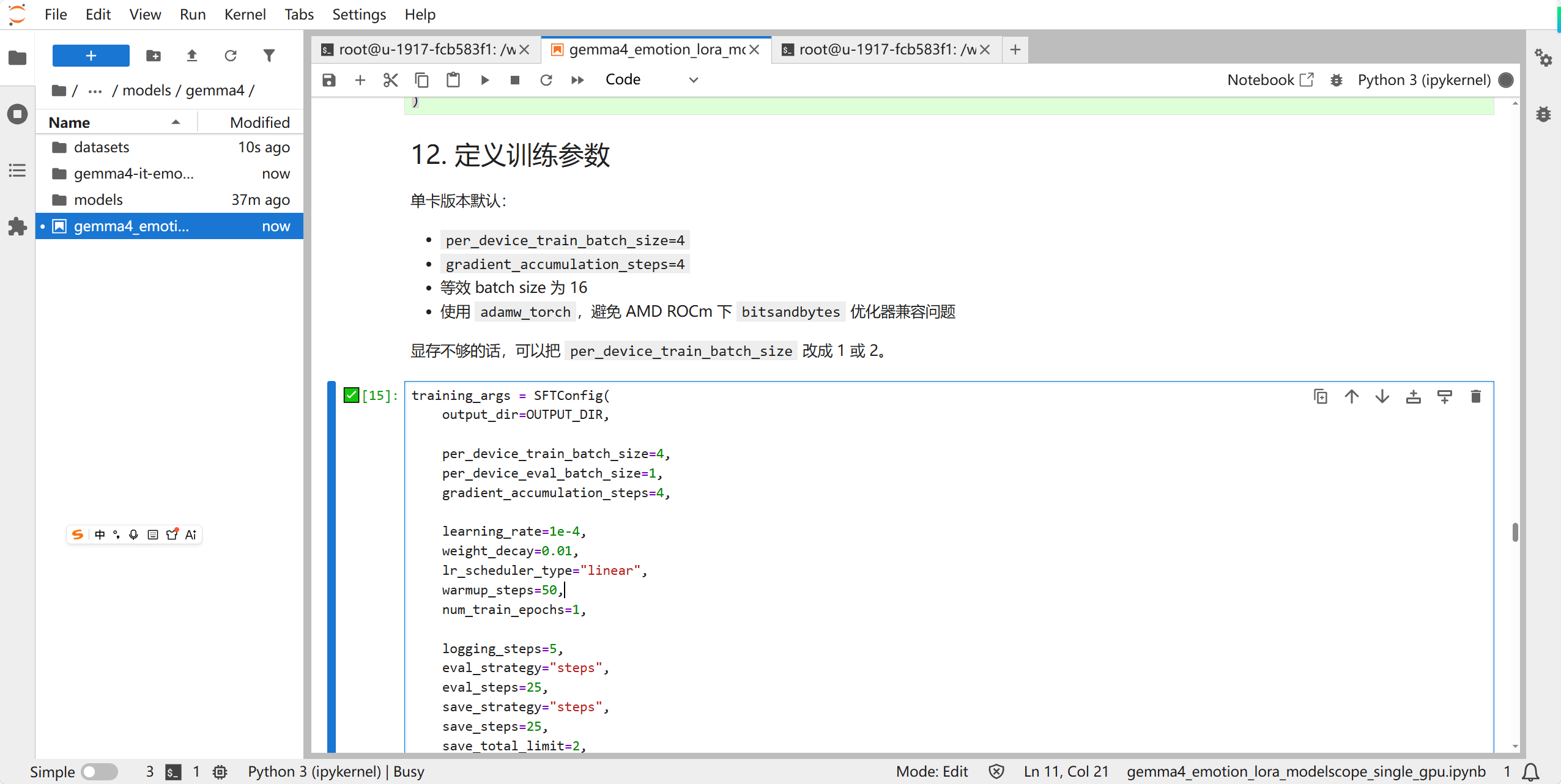The width and height of the screenshot is (1561, 784).
Task: Open the Extension Manager puzzle icon
Action: tap(17, 227)
